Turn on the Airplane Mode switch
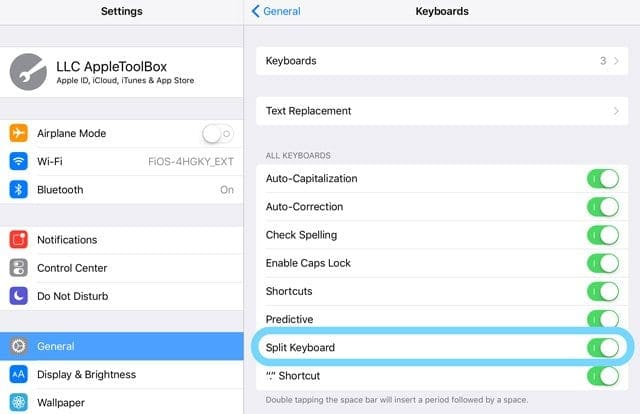Image resolution: width=640 pixels, height=414 pixels. [x=218, y=134]
